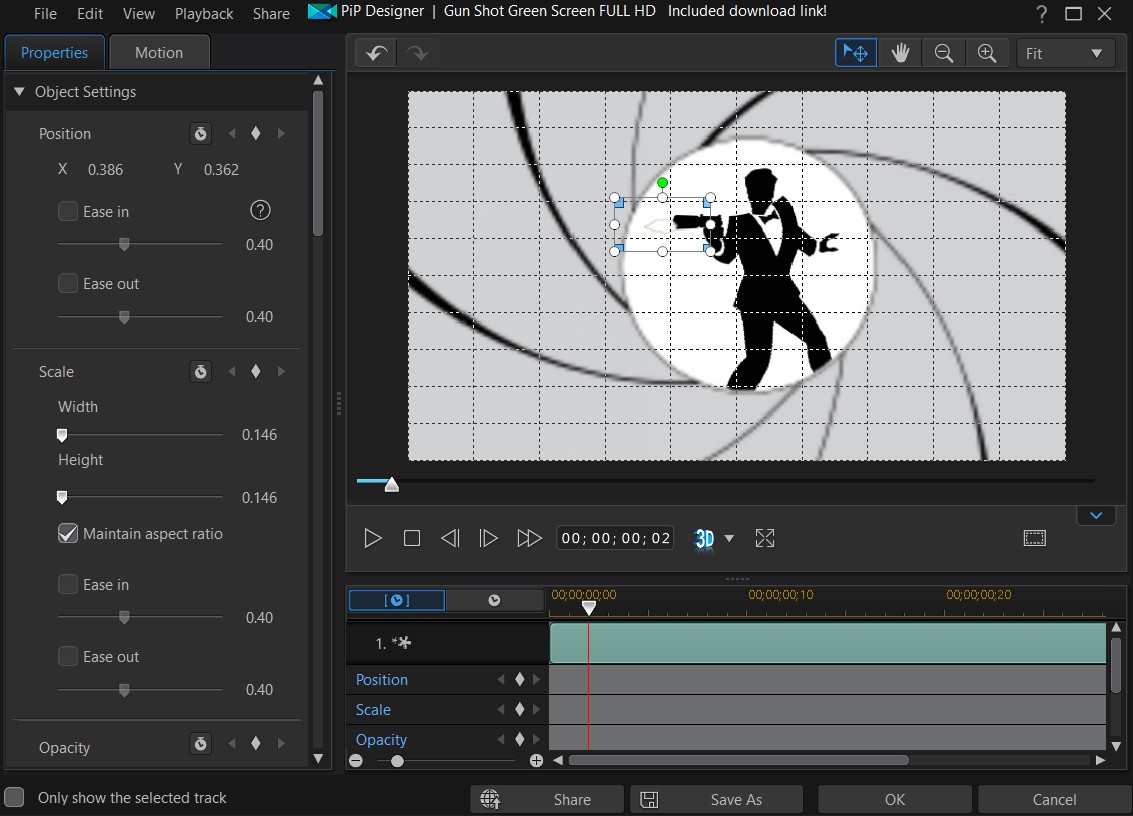
Task: Click the zoom out magnifier
Action: [944, 53]
